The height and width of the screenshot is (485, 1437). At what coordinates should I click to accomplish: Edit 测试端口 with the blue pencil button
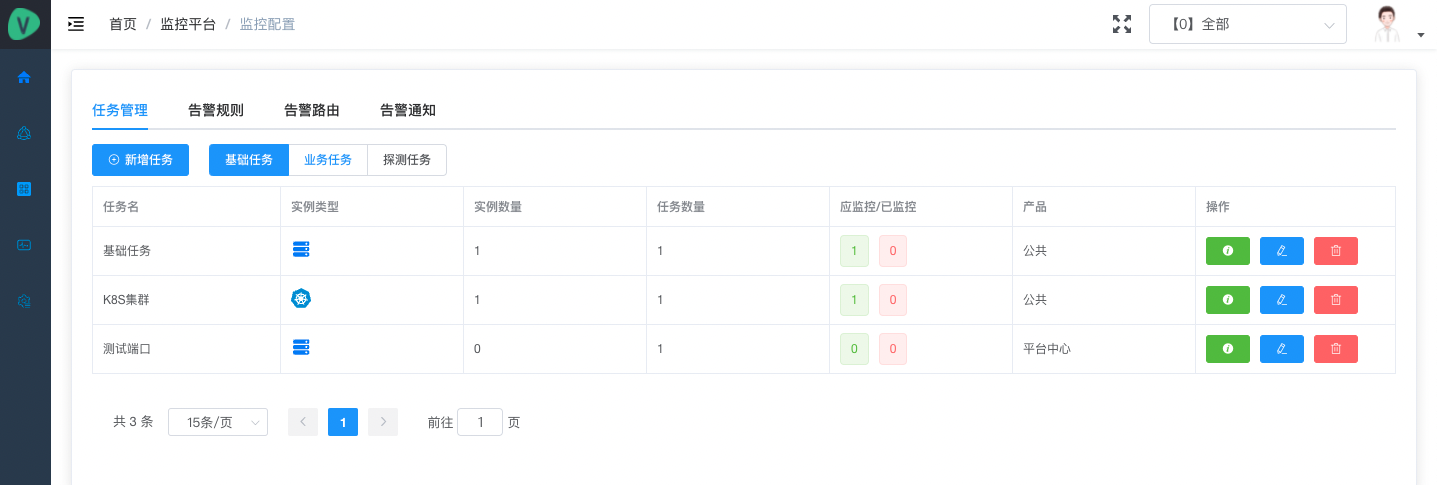pyautogui.click(x=1282, y=348)
